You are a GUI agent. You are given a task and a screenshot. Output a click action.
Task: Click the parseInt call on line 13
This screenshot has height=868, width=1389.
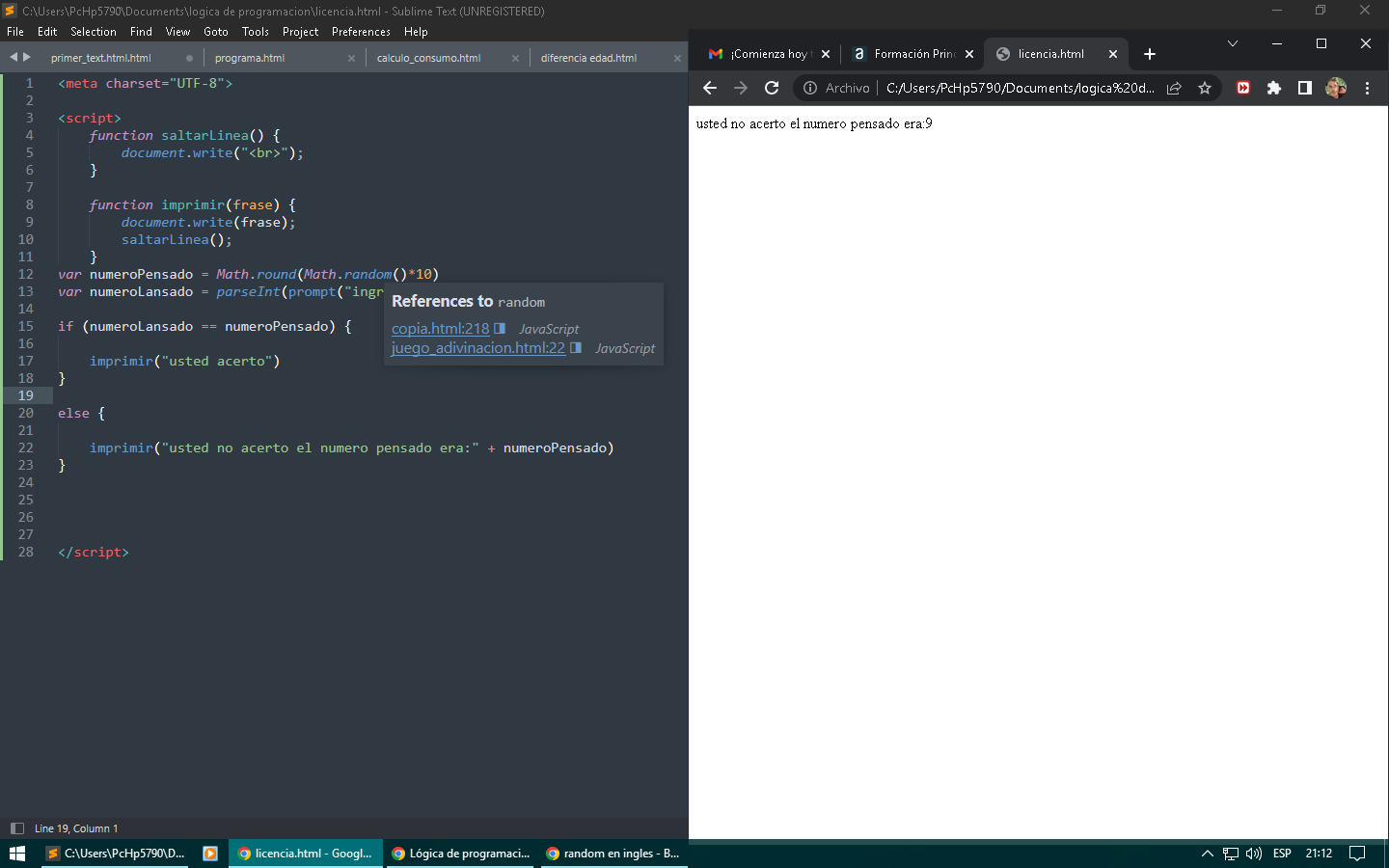click(248, 291)
